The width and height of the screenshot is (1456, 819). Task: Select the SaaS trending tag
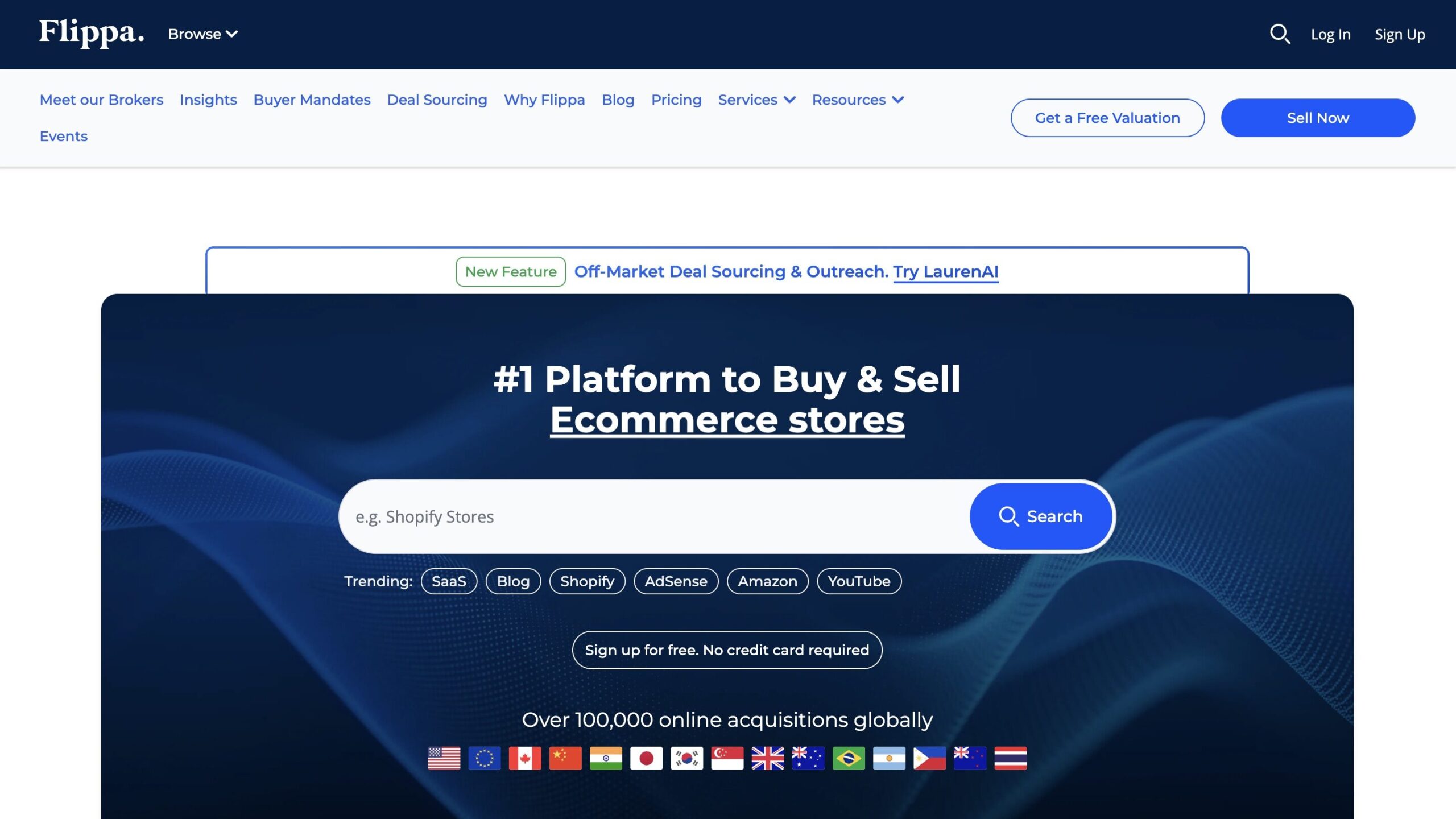click(x=449, y=581)
